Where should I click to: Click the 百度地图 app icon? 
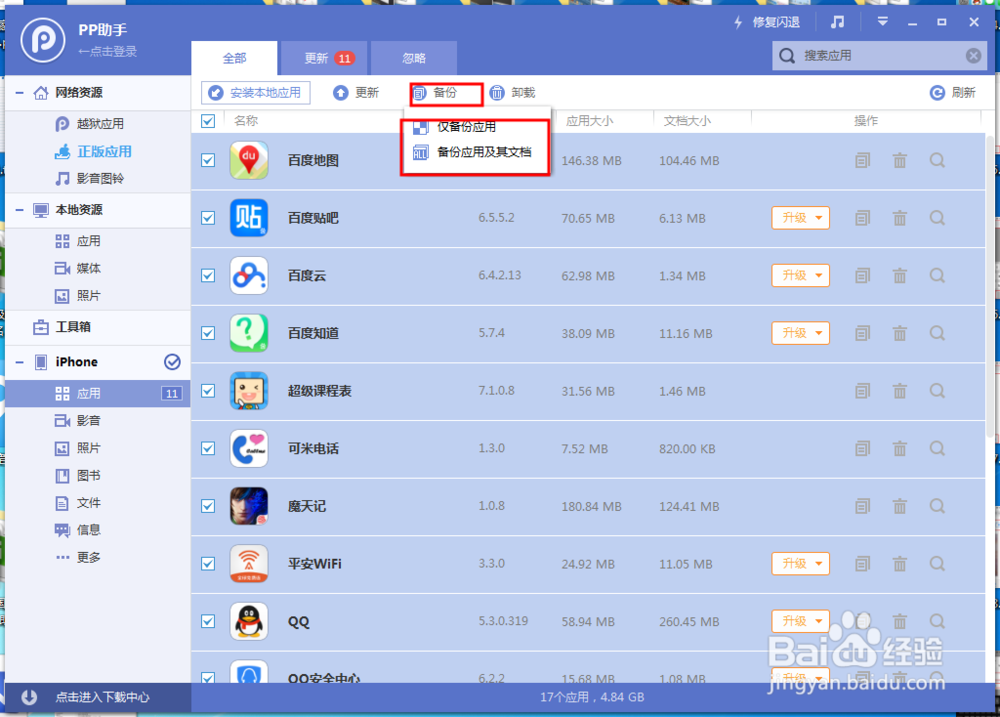249,161
